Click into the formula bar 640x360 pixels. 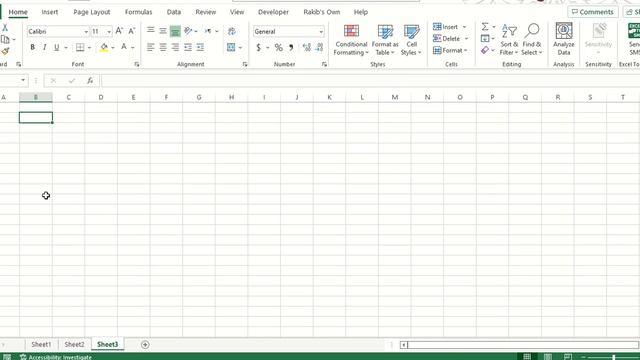click(x=370, y=81)
